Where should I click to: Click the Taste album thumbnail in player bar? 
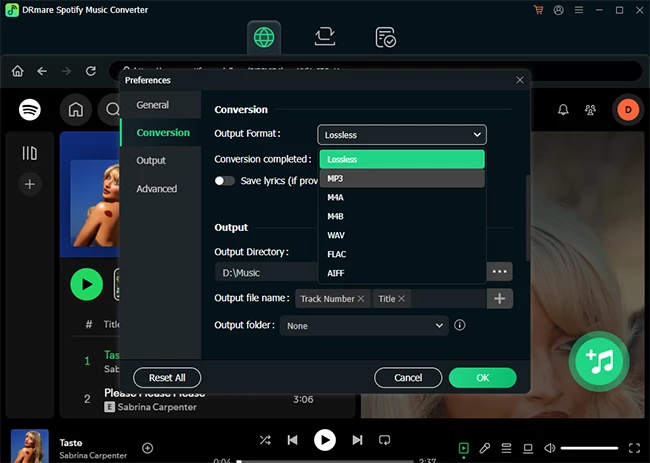(30, 446)
